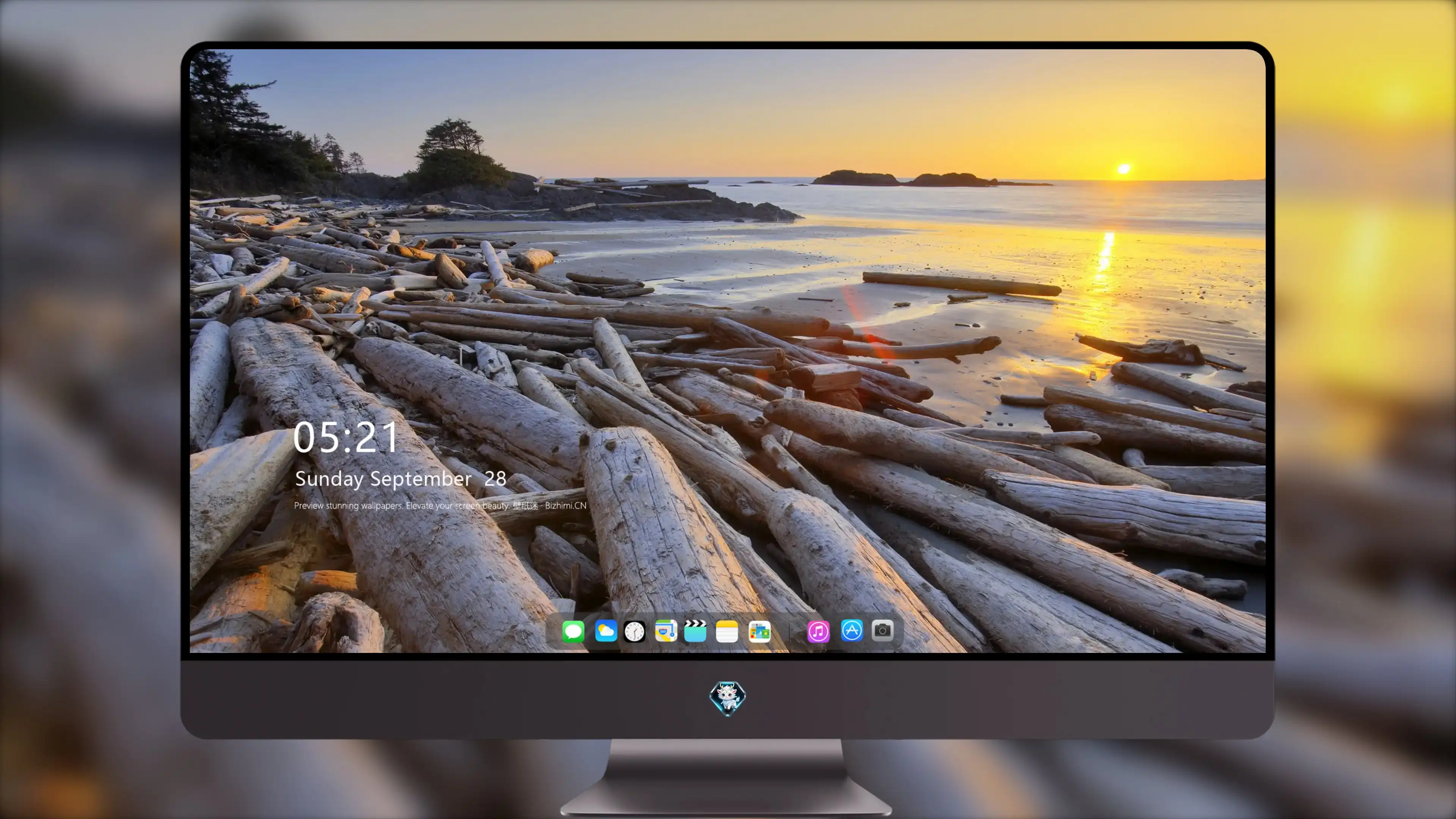
Task: Launch the Maps app in the dock
Action: click(x=666, y=631)
